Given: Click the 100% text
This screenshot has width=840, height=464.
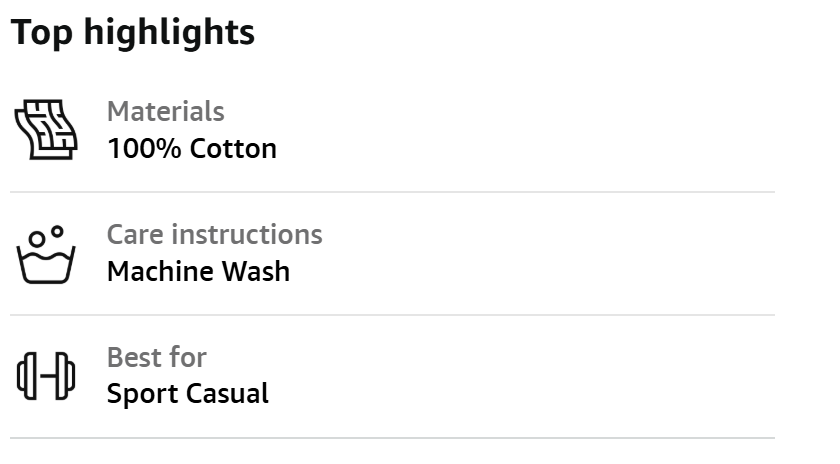Looking at the screenshot, I should 144,149.
